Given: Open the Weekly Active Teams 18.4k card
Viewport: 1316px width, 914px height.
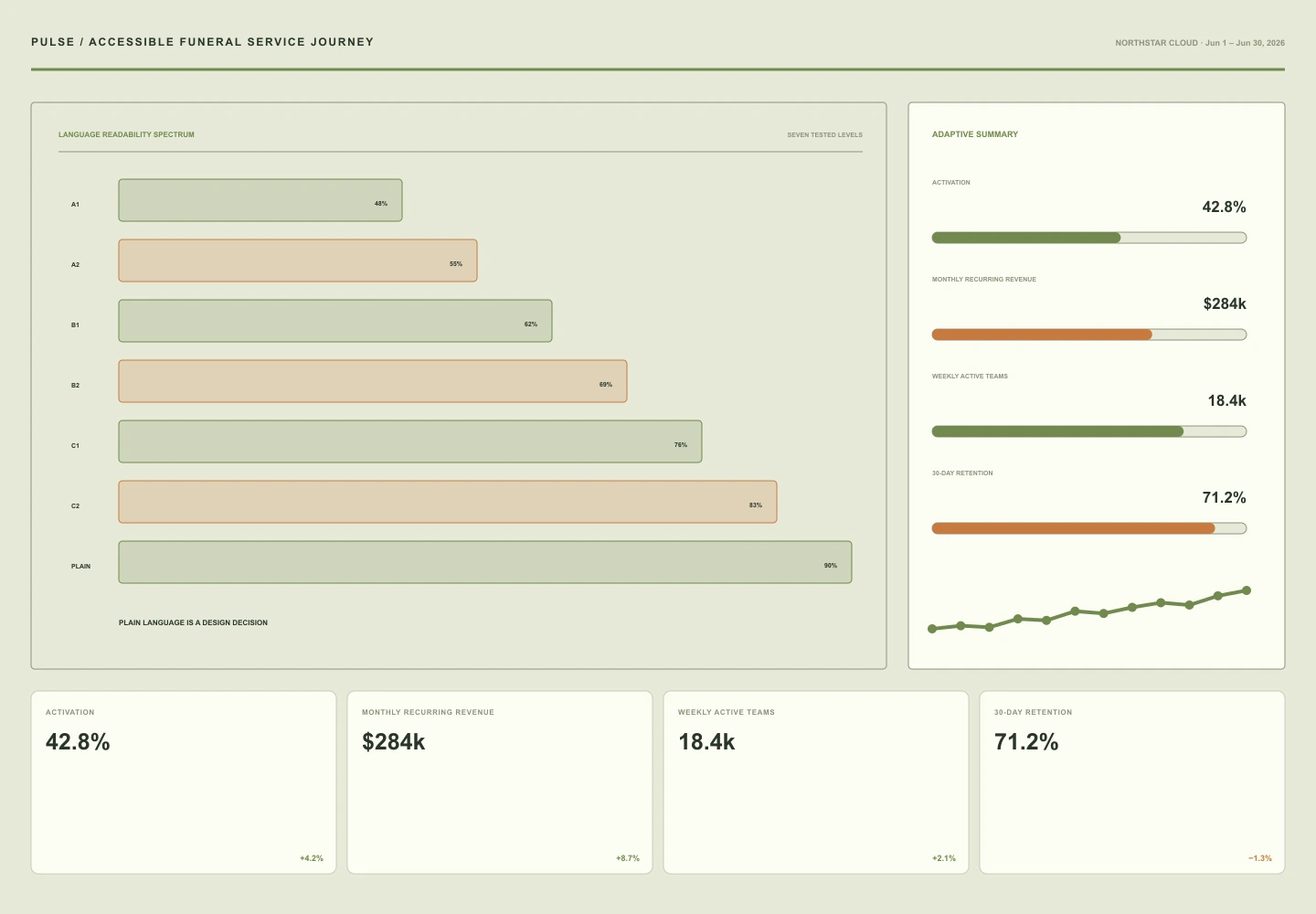Looking at the screenshot, I should pos(816,782).
